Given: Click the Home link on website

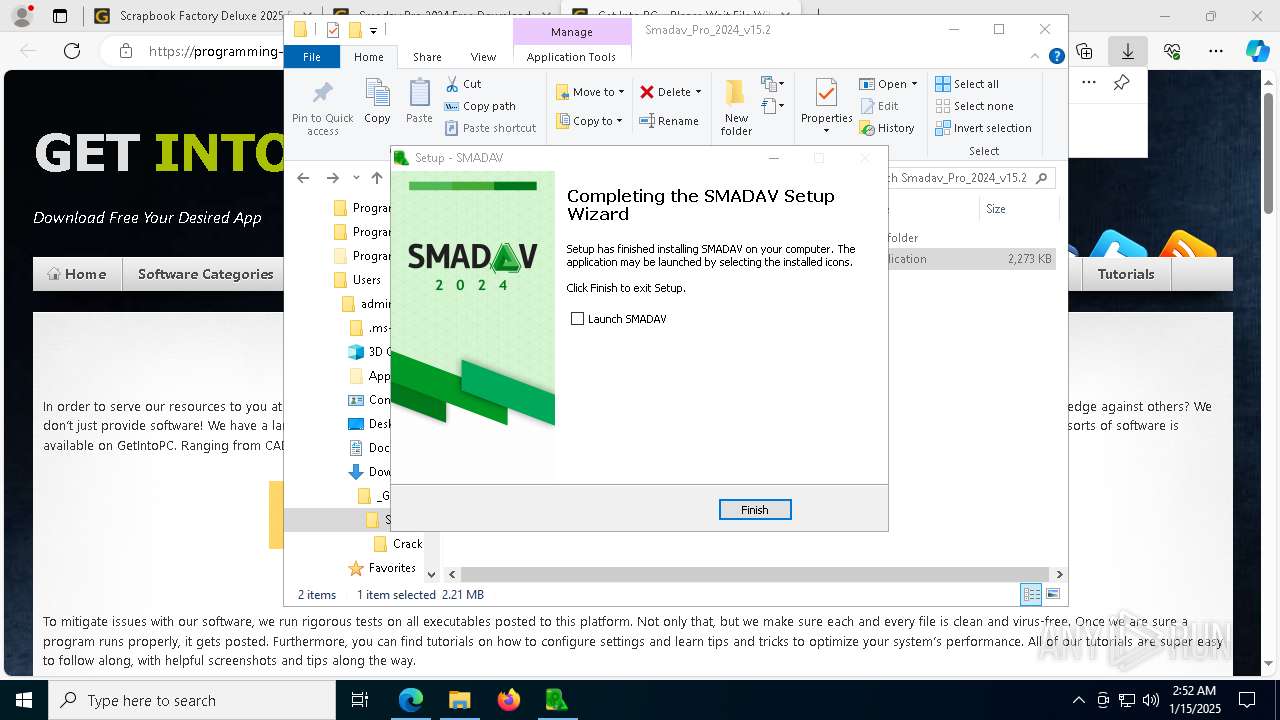Looking at the screenshot, I should pos(77,274).
